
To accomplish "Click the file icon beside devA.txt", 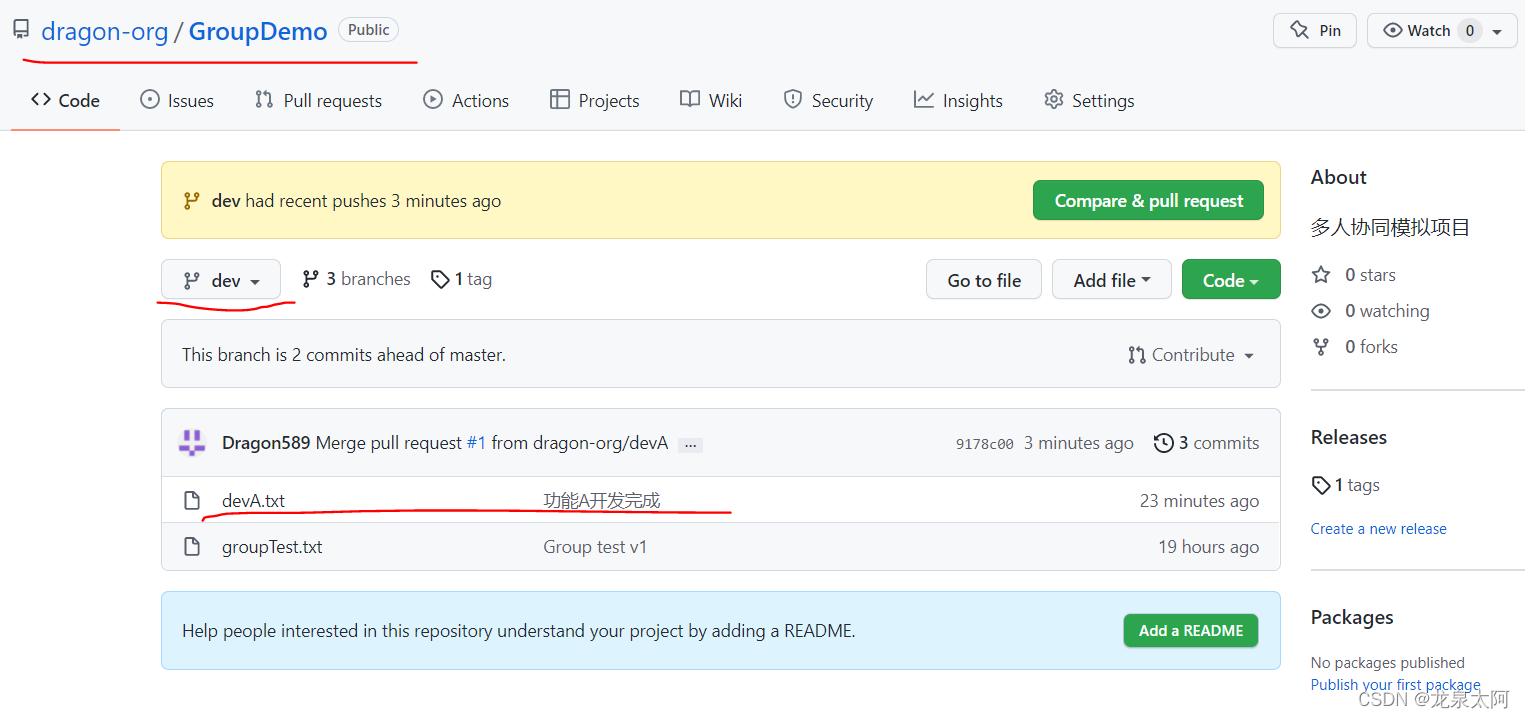I will [x=193, y=501].
